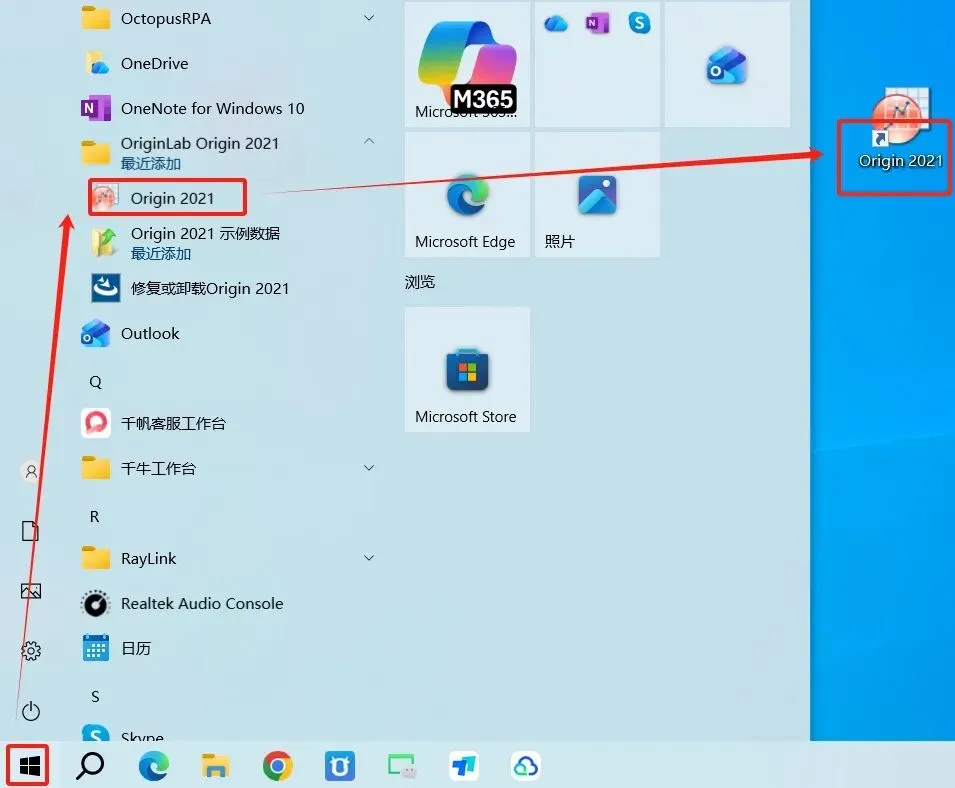
Task: Open the blue bear-face app on taskbar
Action: point(340,765)
